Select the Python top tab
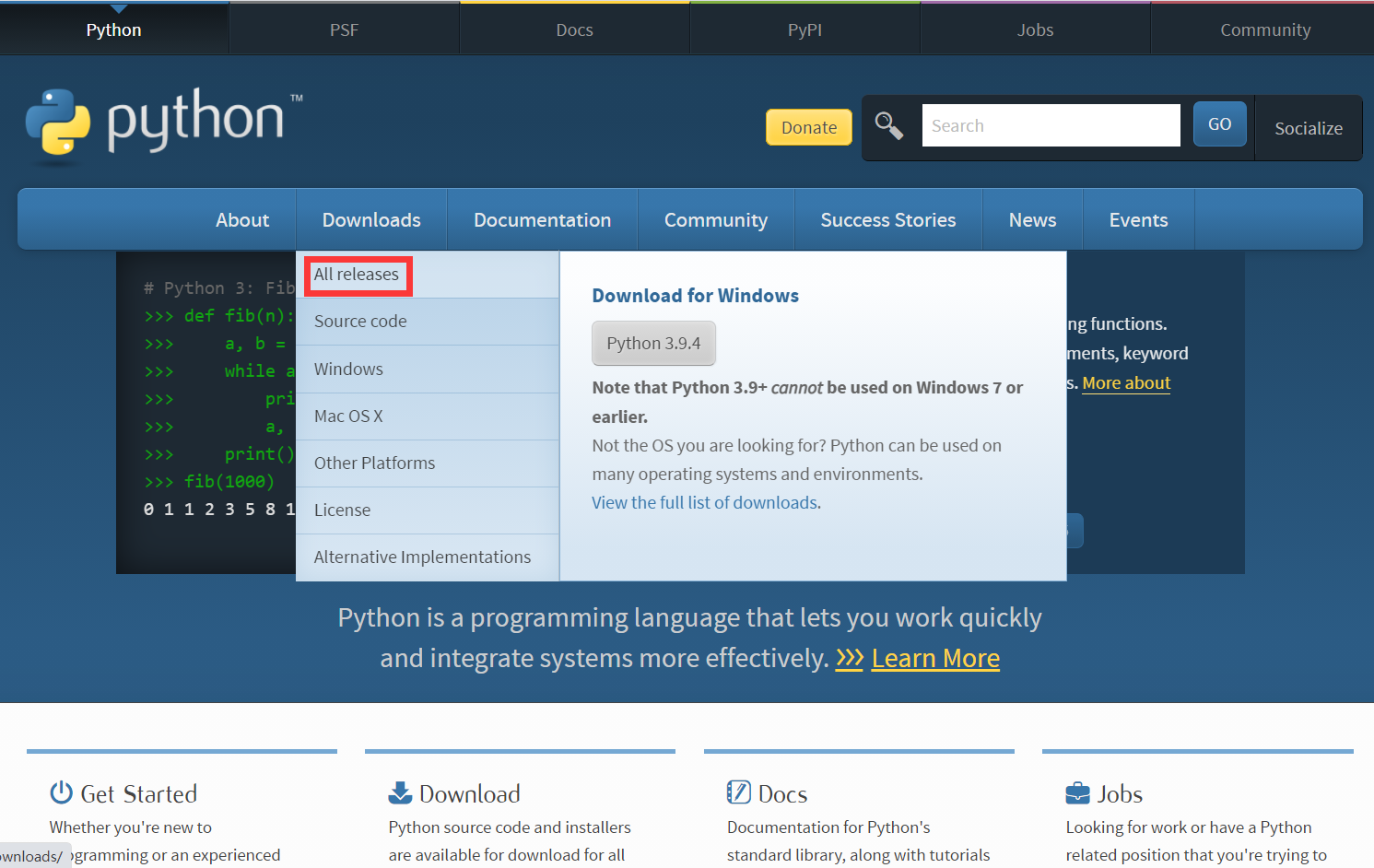The height and width of the screenshot is (868, 1374). (114, 29)
